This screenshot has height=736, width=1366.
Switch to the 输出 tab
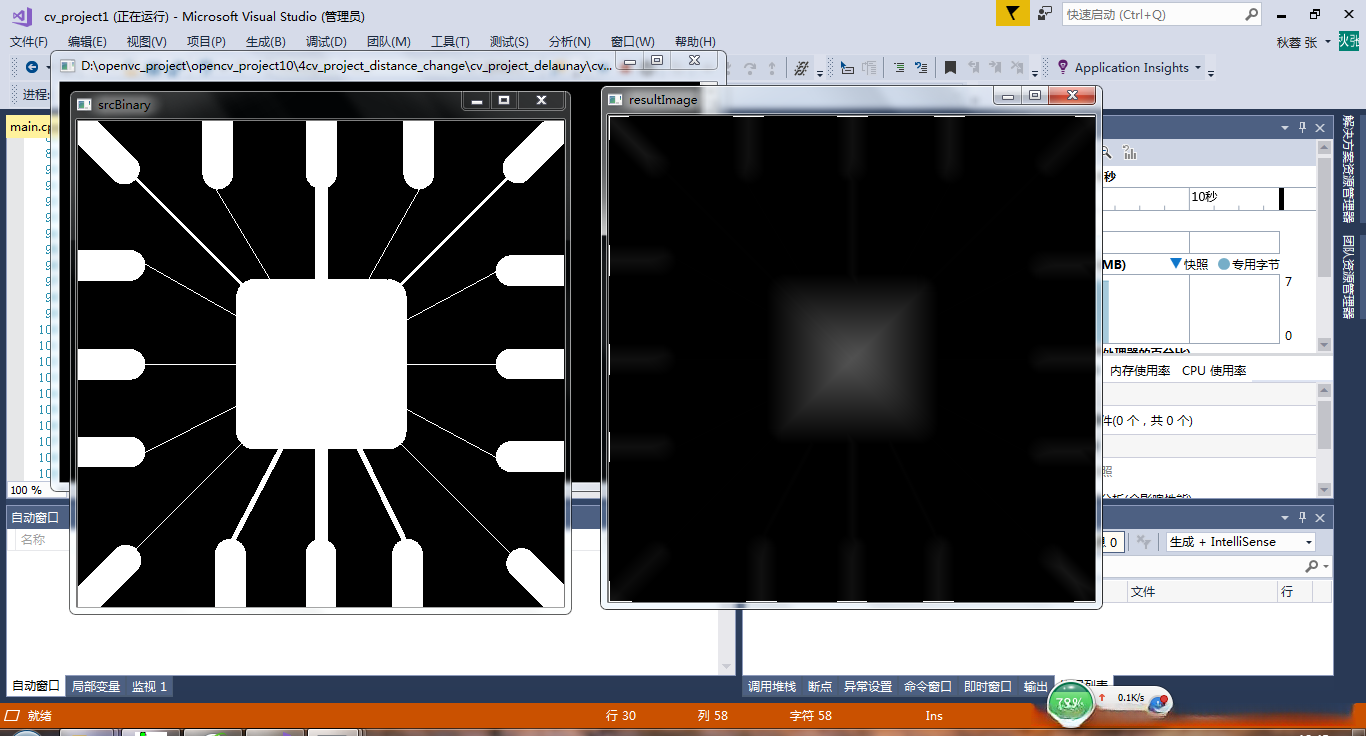click(1036, 687)
